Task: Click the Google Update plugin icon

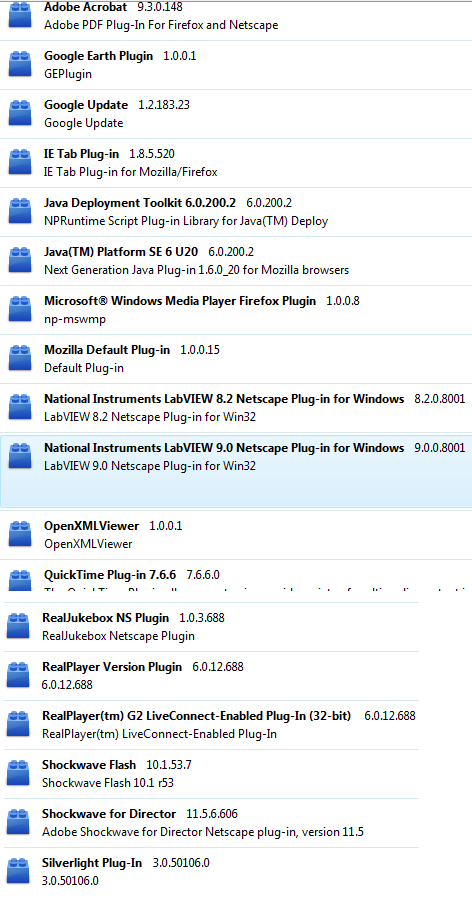Action: click(x=20, y=113)
